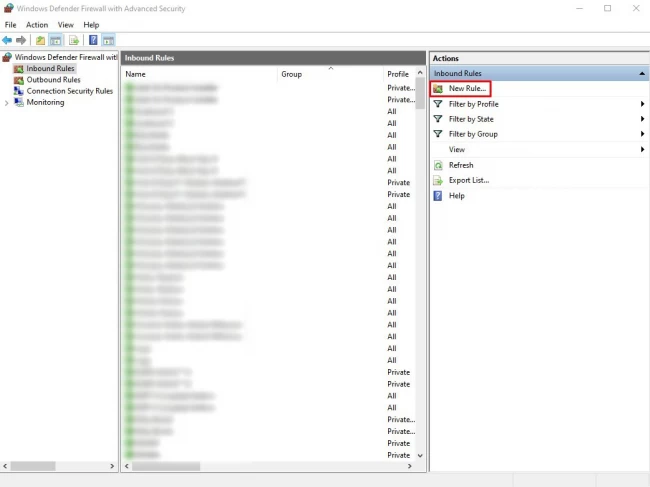Click the Windows Defender Firewall root node icon

7,57
